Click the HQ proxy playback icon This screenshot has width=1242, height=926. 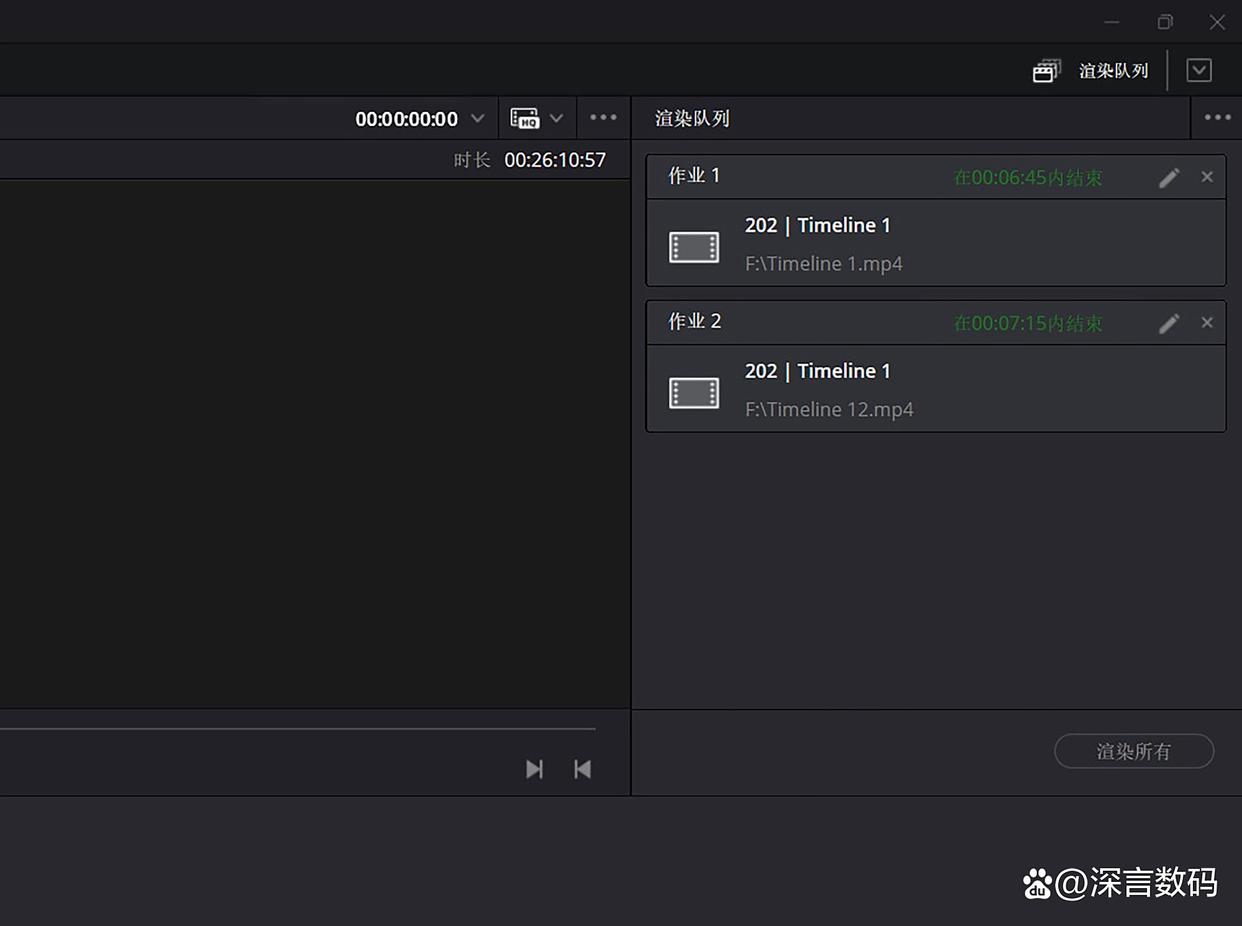click(x=525, y=118)
